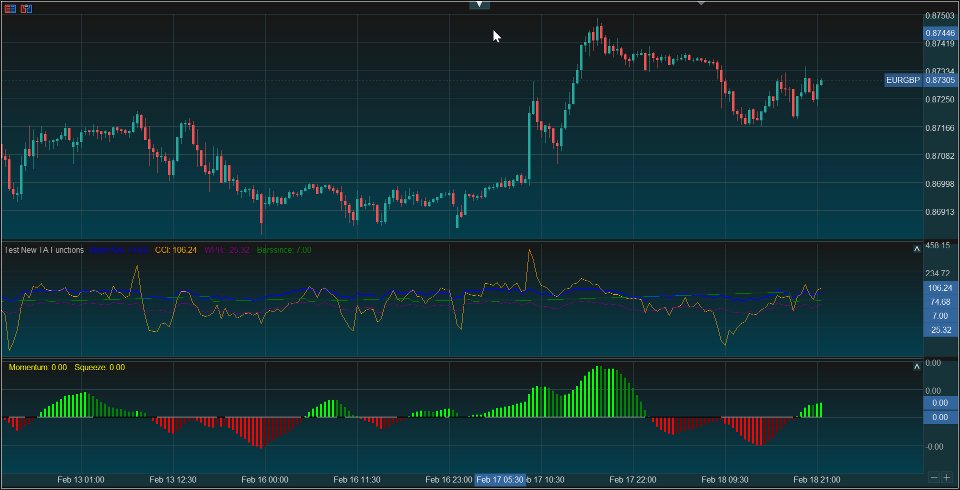Click the 0.87503 price scale label
Screen dimensions: 960x490
[940, 15]
